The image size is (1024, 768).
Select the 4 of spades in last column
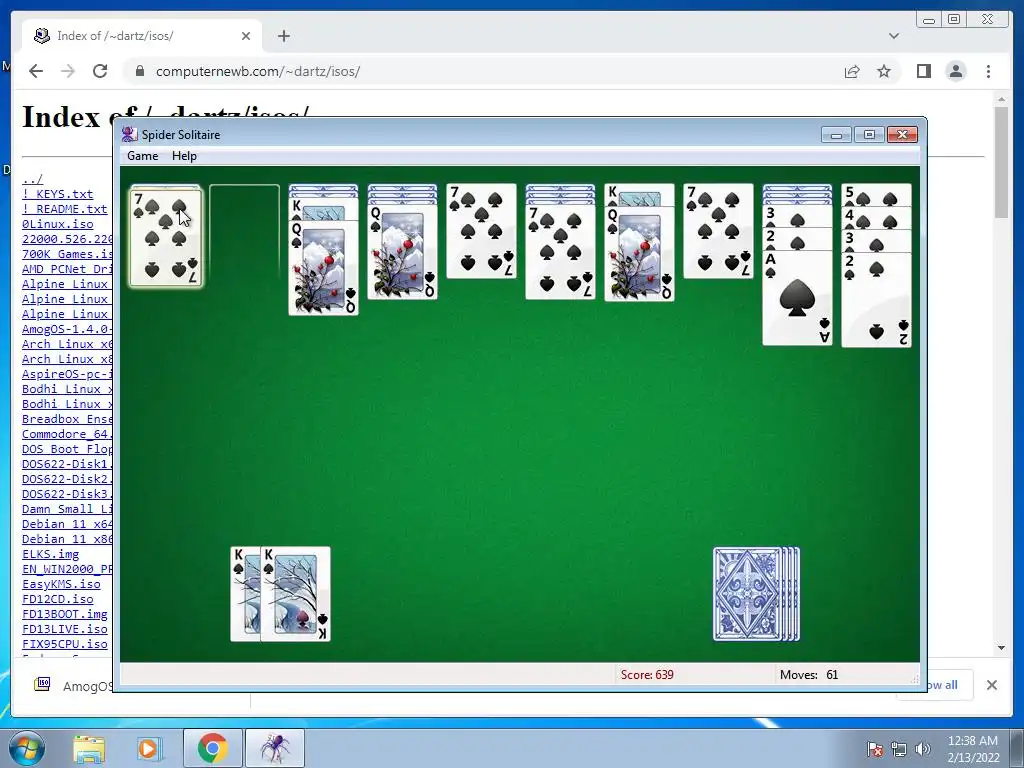(876, 218)
